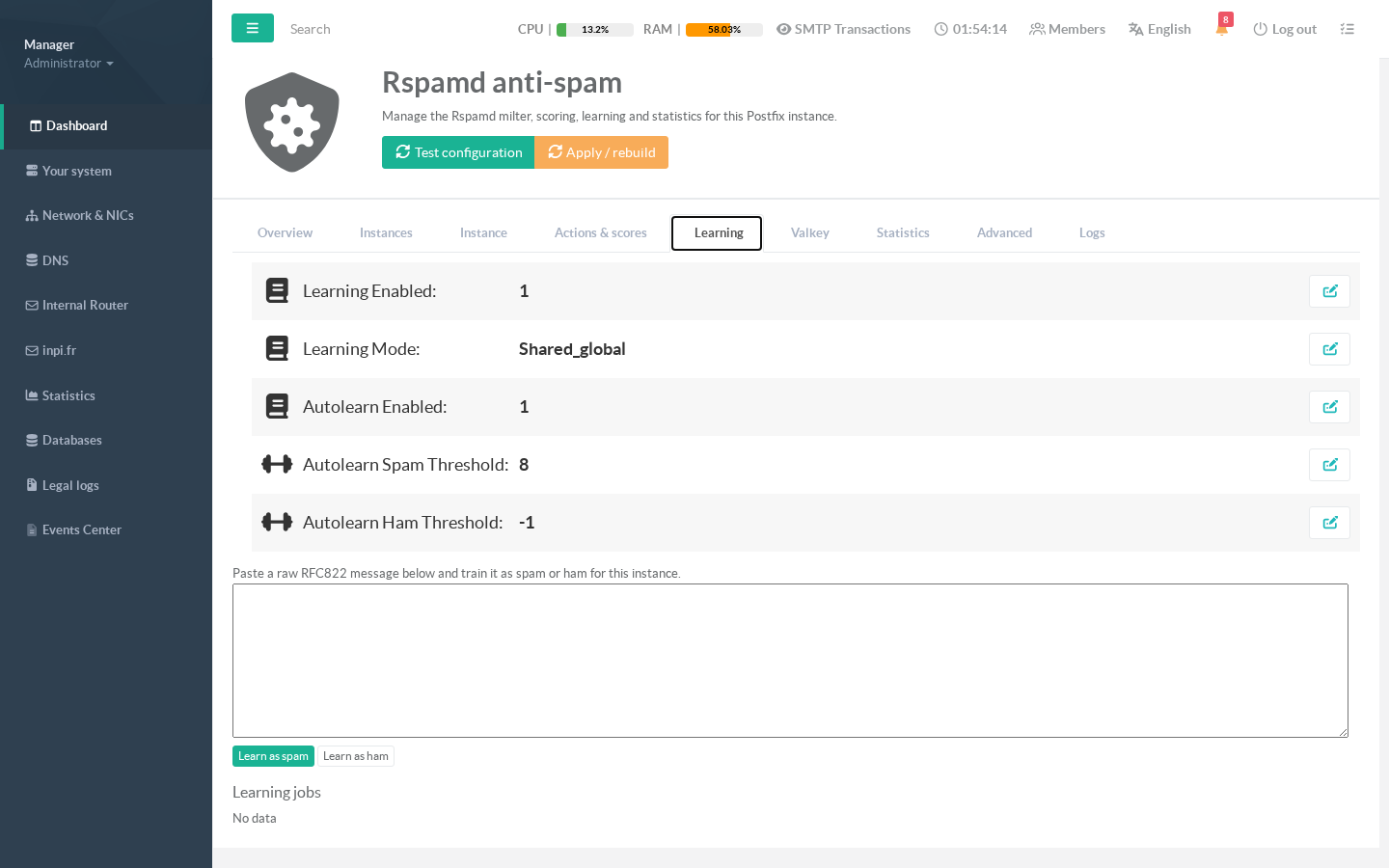Click Learn as ham button
Image resolution: width=1389 pixels, height=868 pixels.
coord(356,756)
